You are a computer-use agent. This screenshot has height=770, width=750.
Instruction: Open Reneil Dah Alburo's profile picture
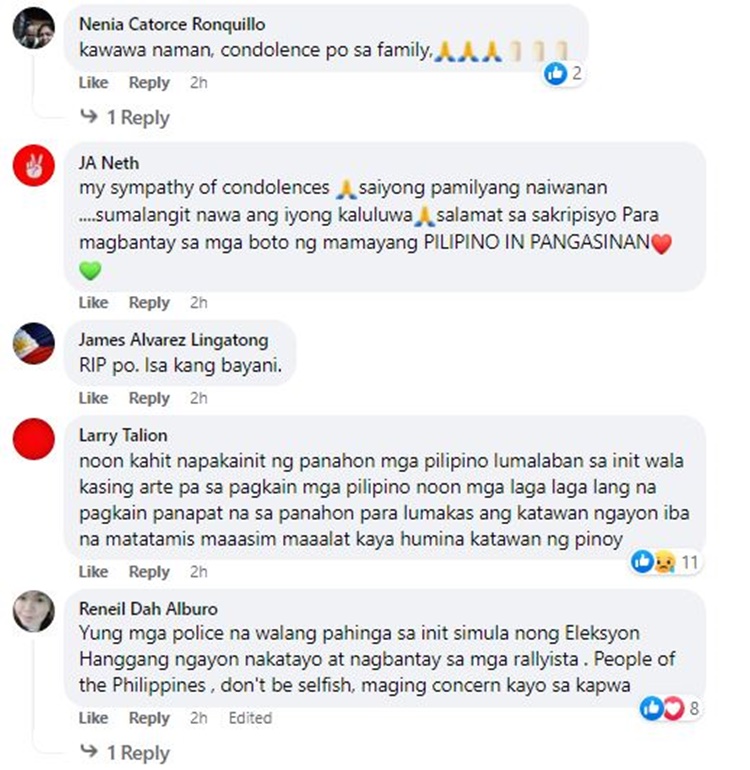click(x=33, y=611)
